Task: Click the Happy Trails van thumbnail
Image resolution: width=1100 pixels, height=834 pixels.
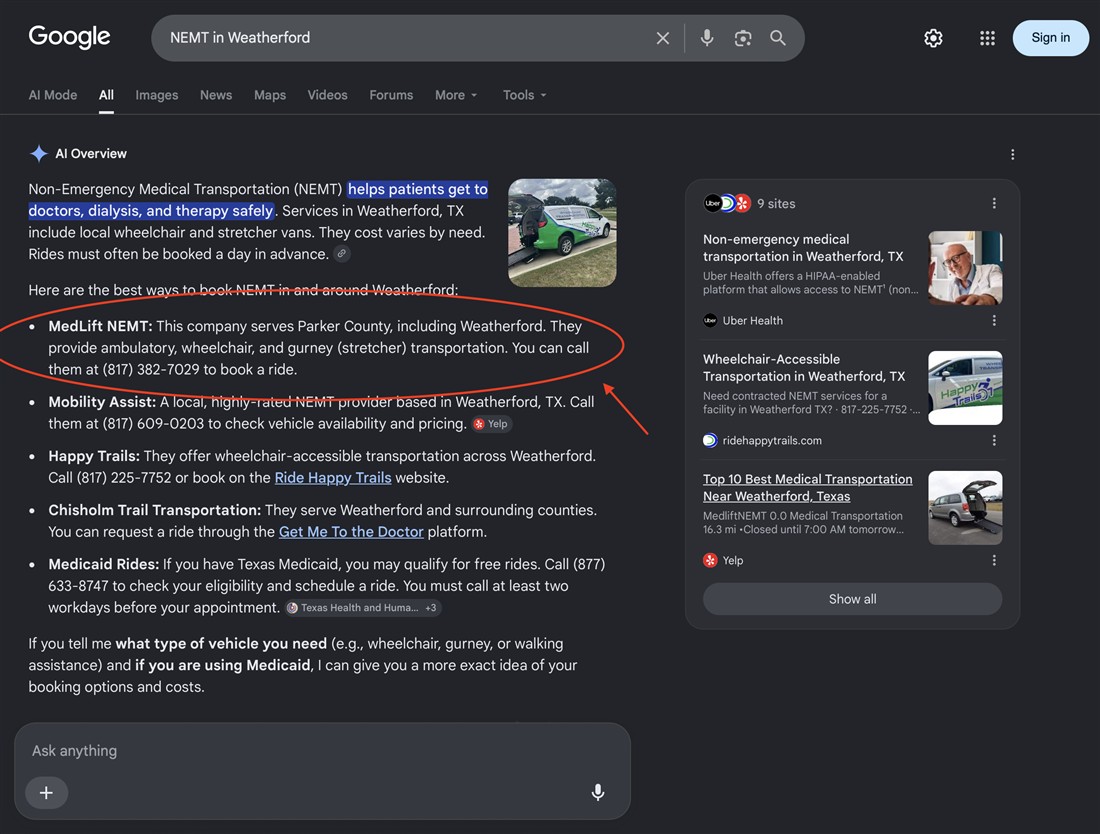Action: pyautogui.click(x=965, y=388)
